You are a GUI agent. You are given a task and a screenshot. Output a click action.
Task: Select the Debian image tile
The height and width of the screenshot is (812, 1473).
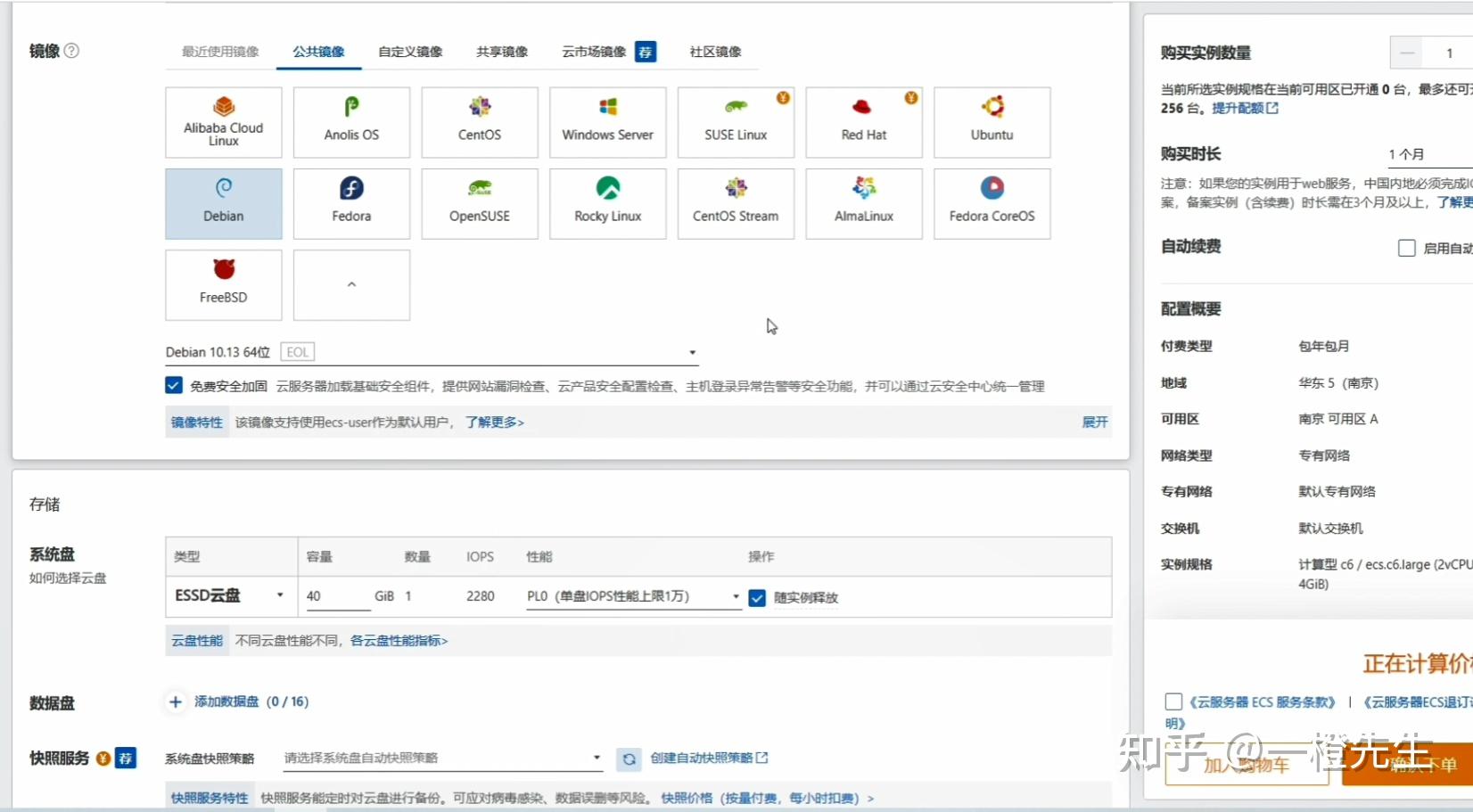pyautogui.click(x=224, y=204)
